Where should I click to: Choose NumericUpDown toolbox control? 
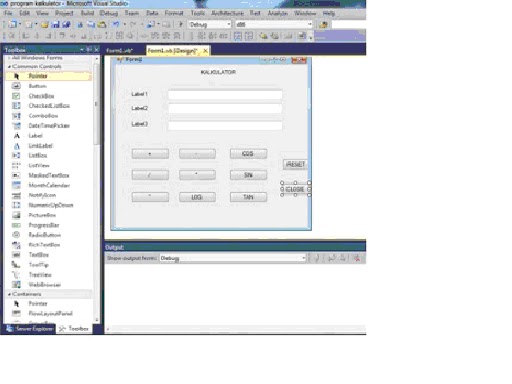51,205
